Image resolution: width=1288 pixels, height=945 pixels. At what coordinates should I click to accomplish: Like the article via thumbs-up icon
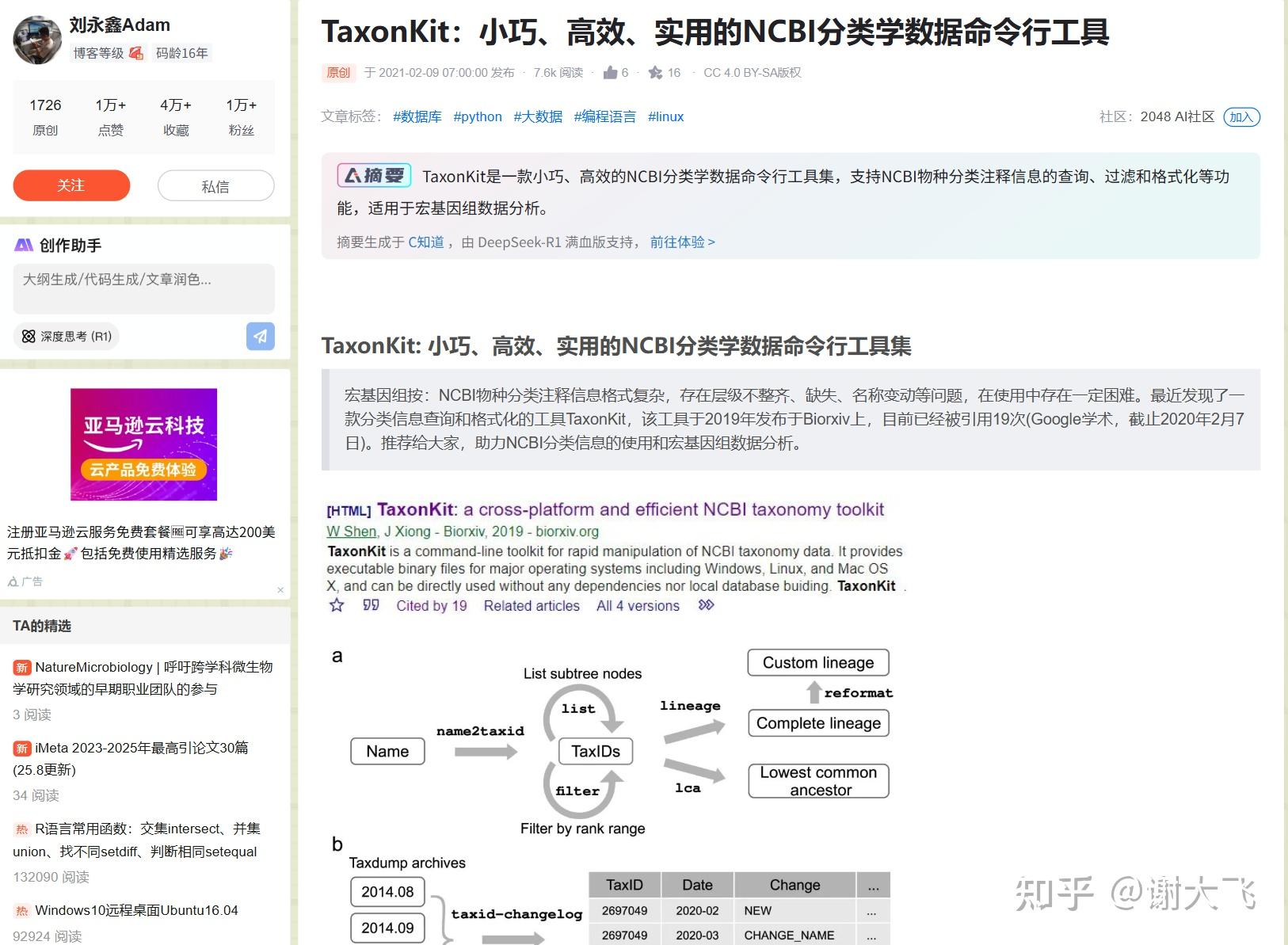pos(610,72)
